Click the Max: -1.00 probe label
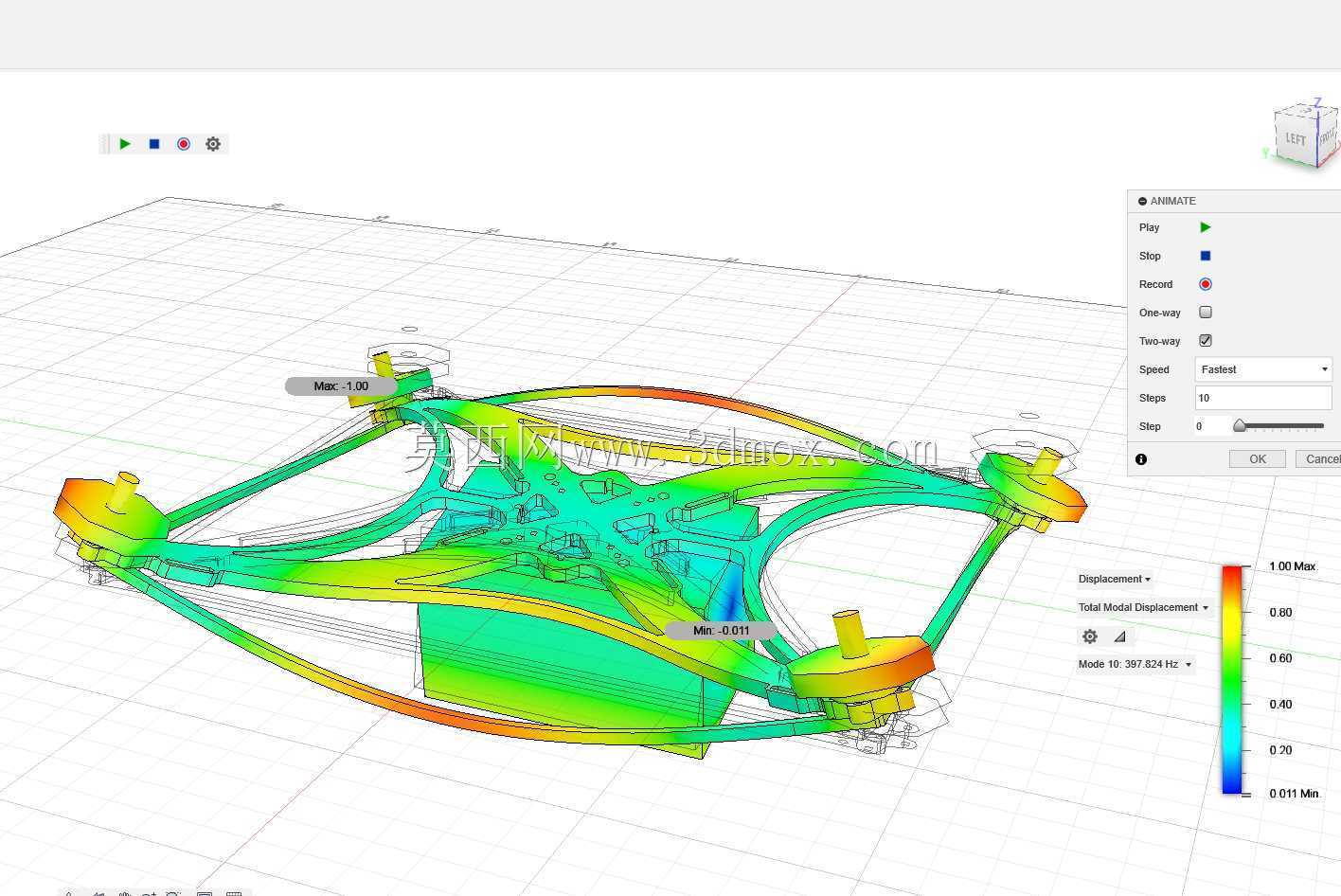 click(341, 386)
